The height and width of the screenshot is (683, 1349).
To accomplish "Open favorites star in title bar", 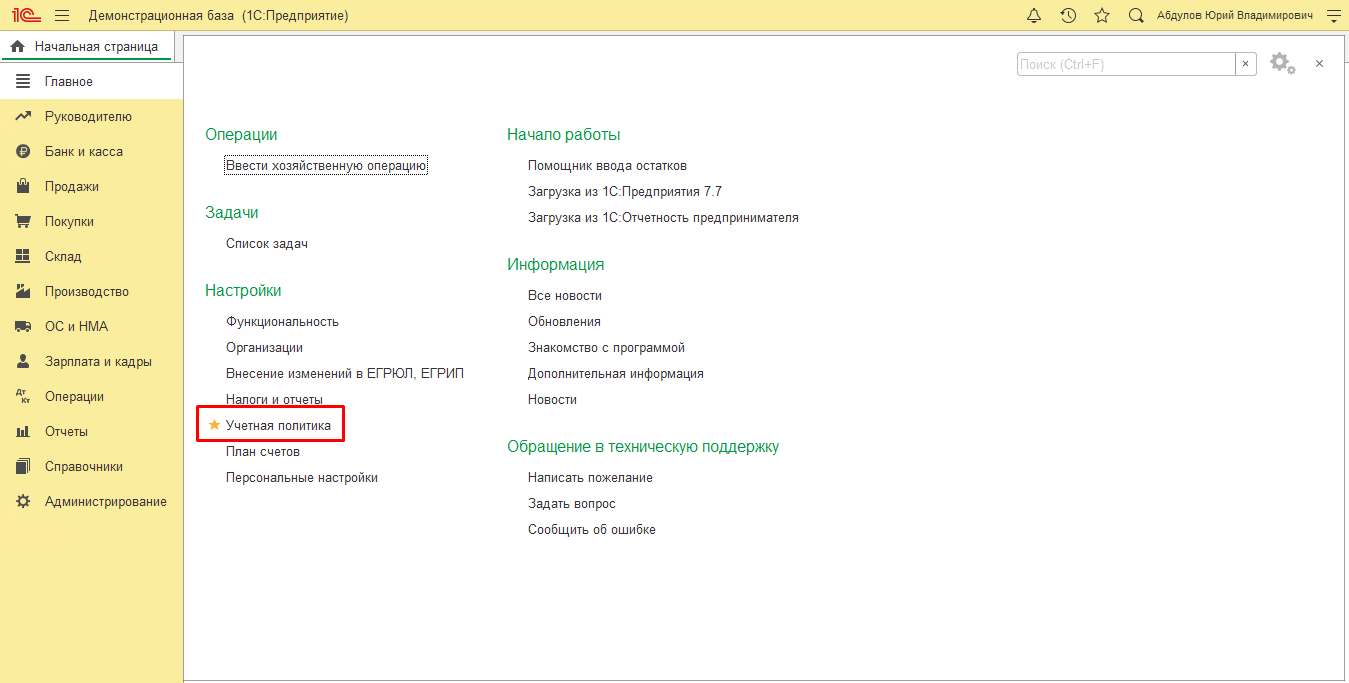I will tap(1102, 15).
